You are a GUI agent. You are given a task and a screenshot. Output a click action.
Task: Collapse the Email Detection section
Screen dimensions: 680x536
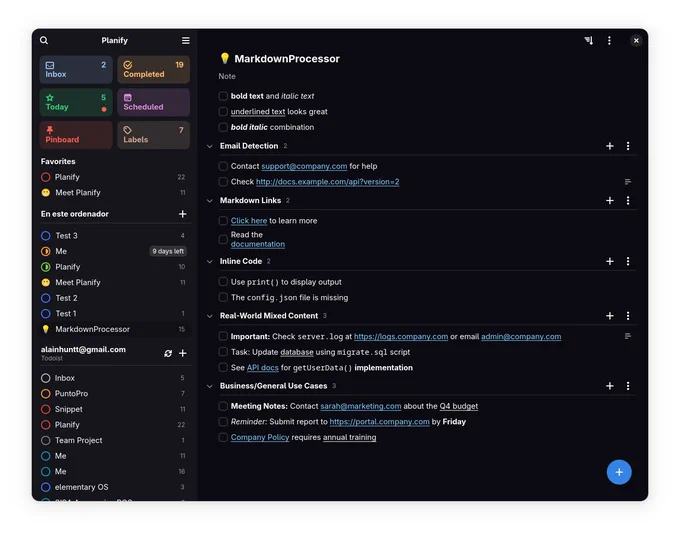click(x=210, y=146)
